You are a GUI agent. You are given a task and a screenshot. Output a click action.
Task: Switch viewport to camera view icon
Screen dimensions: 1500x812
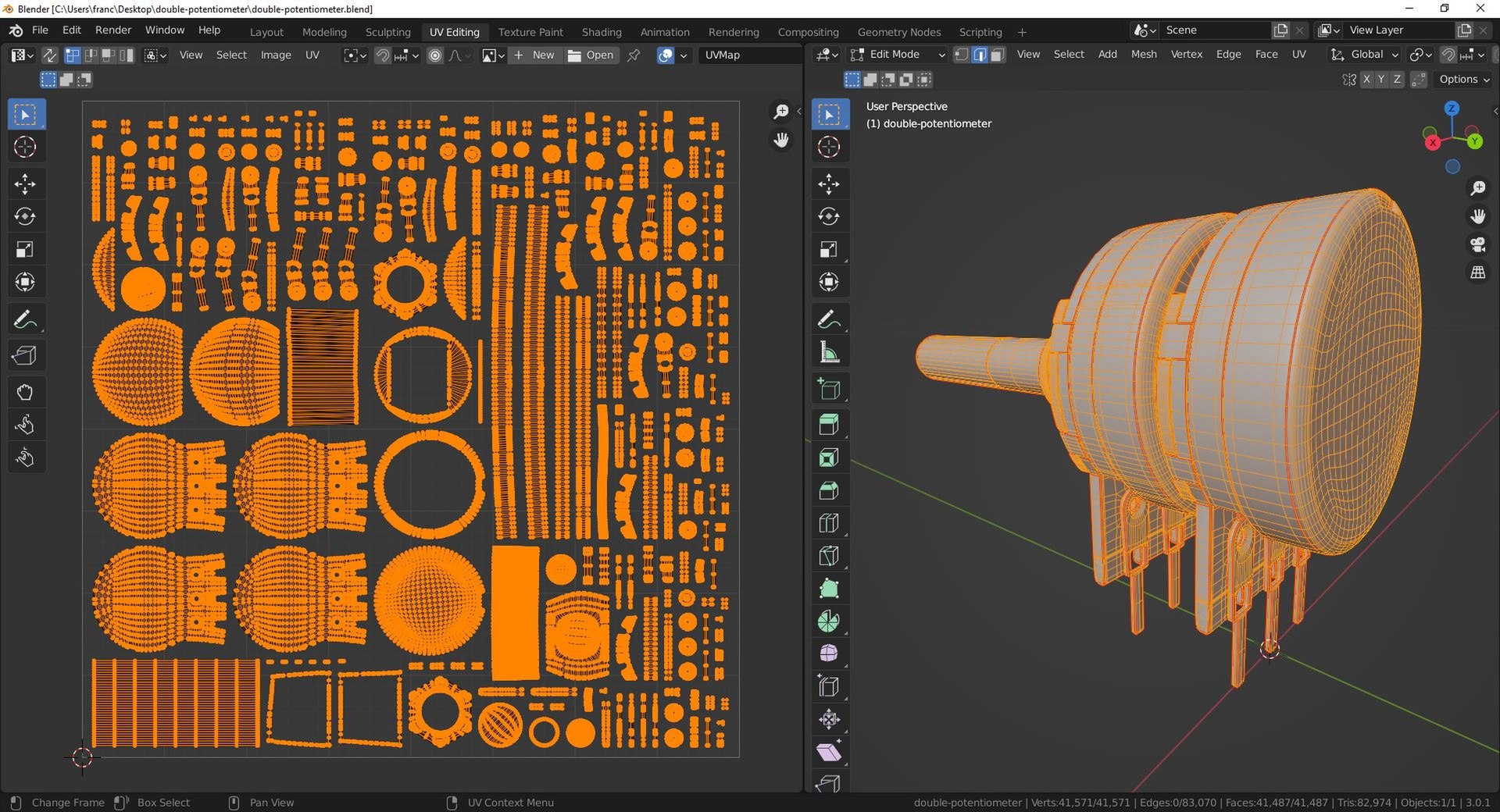(1477, 244)
